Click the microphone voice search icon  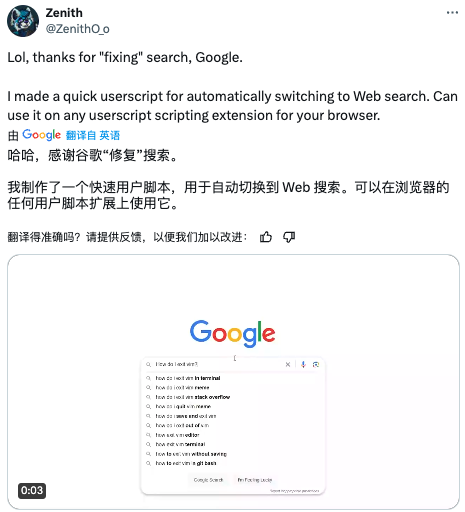point(303,364)
